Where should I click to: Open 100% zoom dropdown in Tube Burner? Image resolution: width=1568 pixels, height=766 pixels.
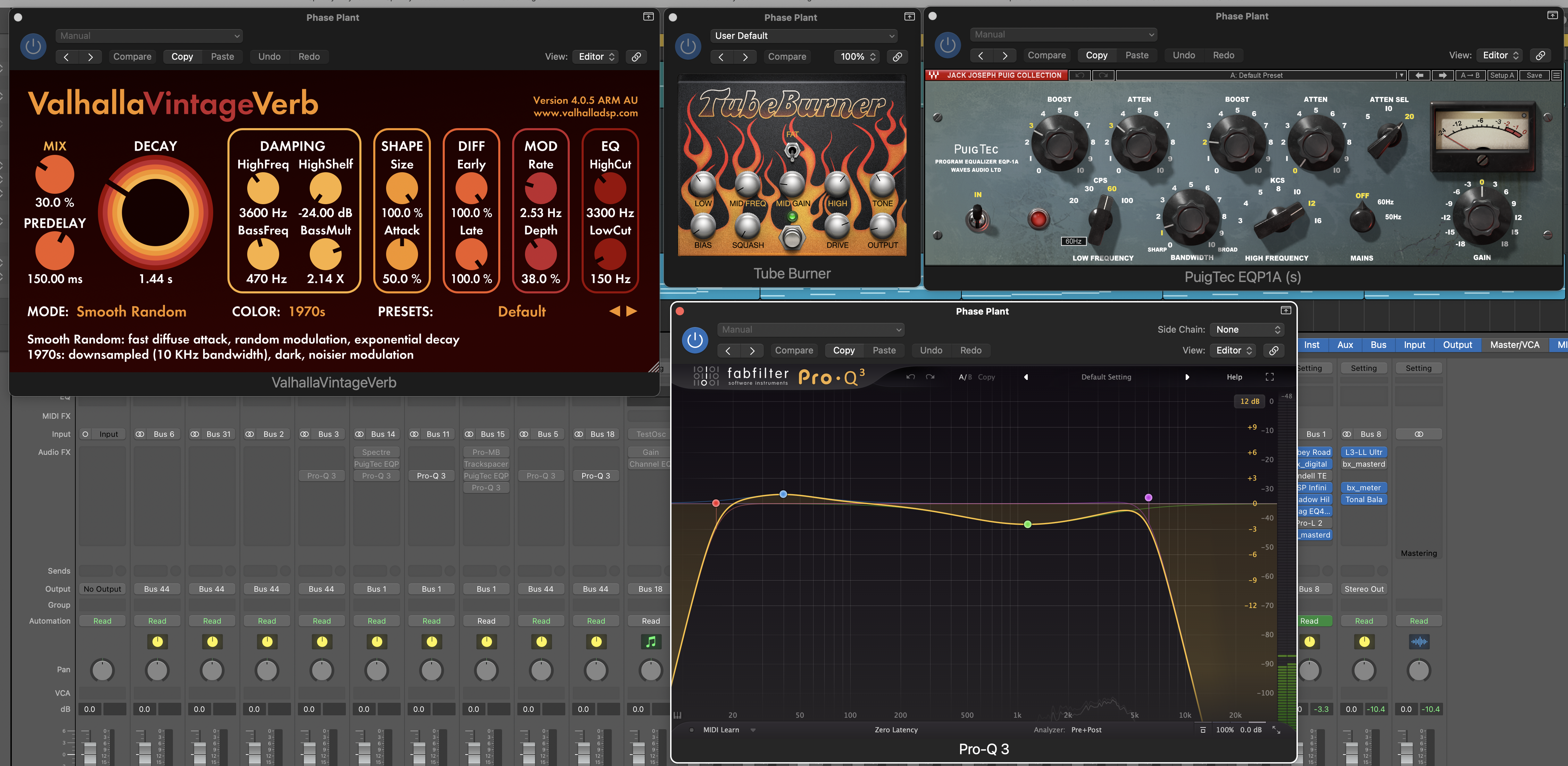click(x=858, y=57)
